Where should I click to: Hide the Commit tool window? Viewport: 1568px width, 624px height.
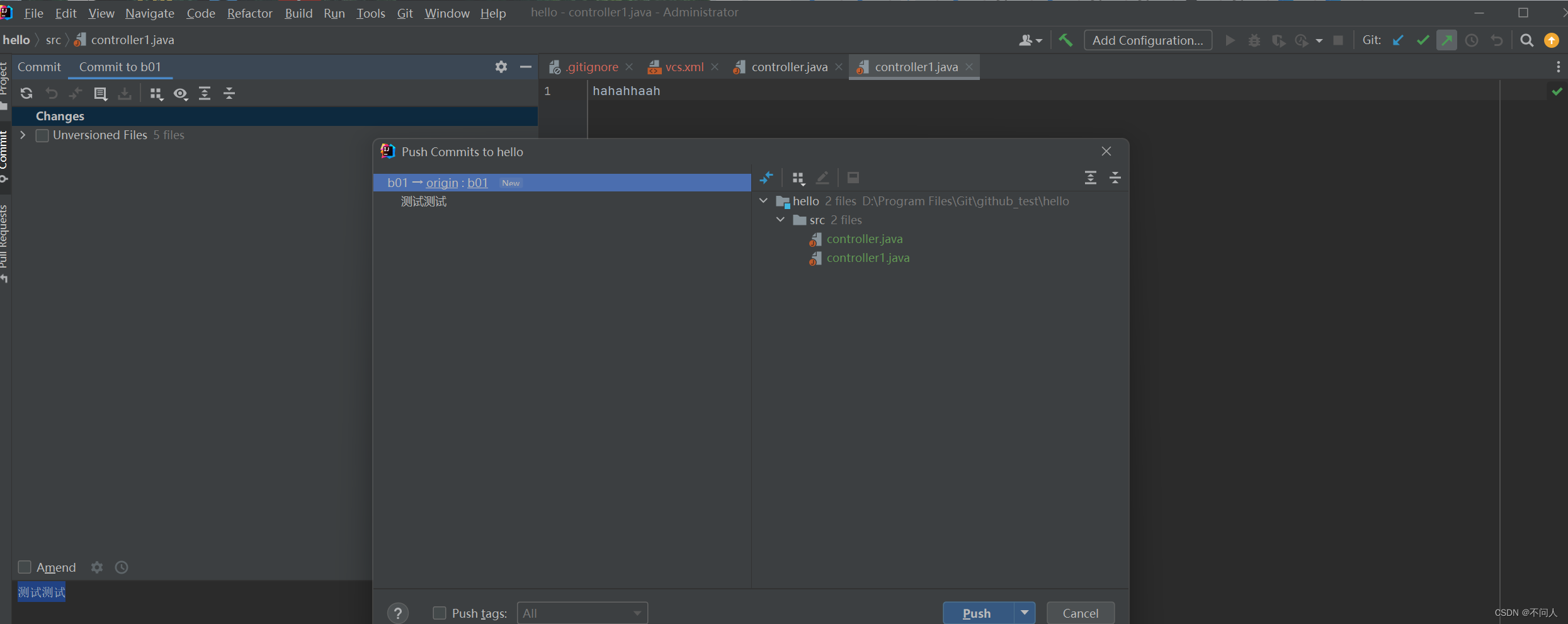(x=526, y=67)
